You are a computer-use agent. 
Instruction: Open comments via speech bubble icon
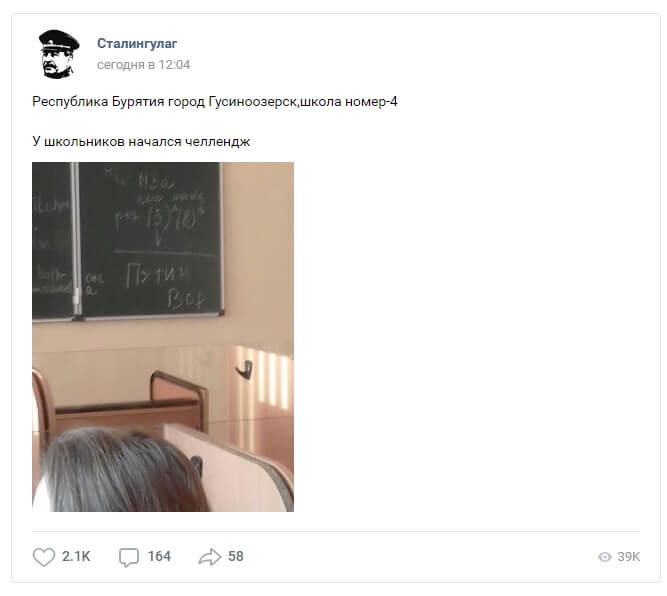tap(128, 557)
